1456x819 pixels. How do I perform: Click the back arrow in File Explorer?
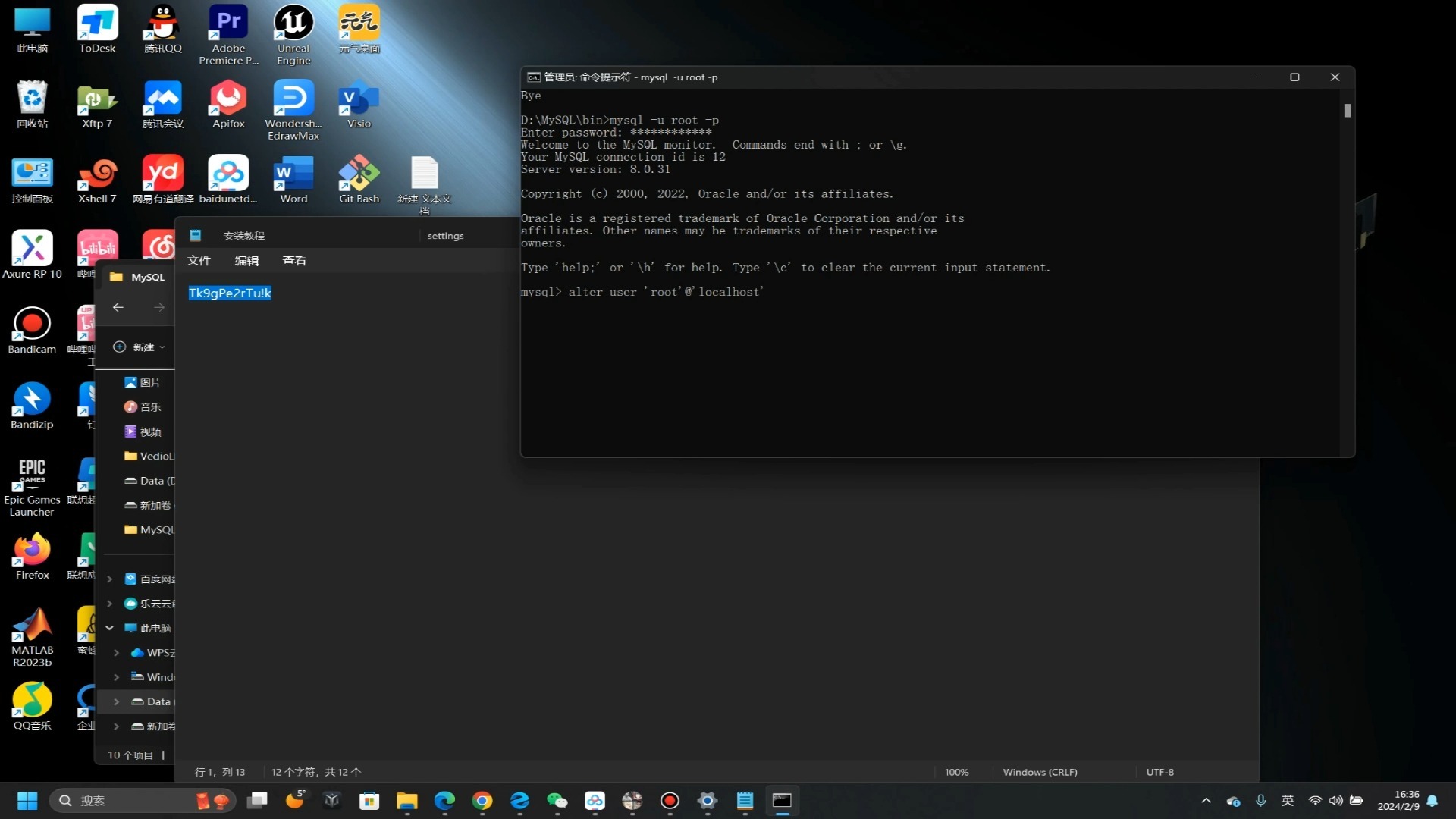click(x=118, y=307)
